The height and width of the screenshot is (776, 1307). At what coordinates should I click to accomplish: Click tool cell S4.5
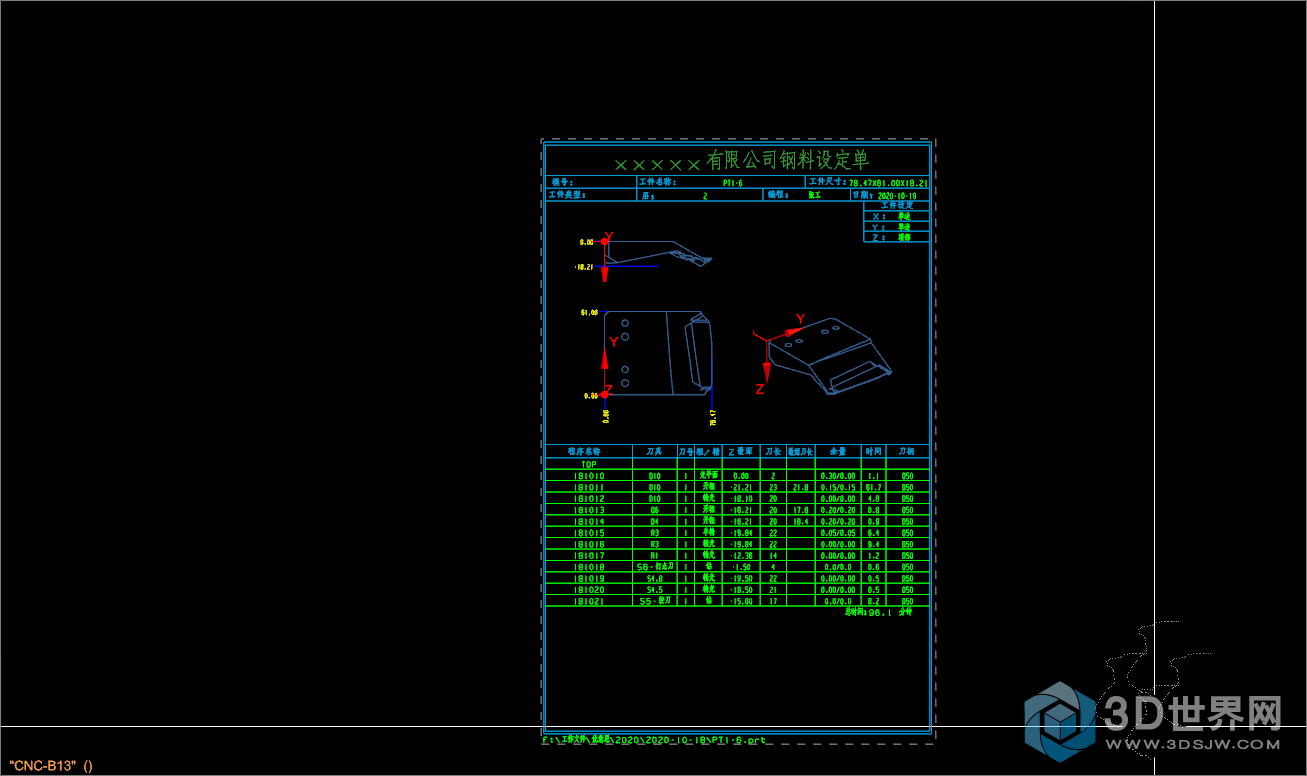pyautogui.click(x=655, y=590)
